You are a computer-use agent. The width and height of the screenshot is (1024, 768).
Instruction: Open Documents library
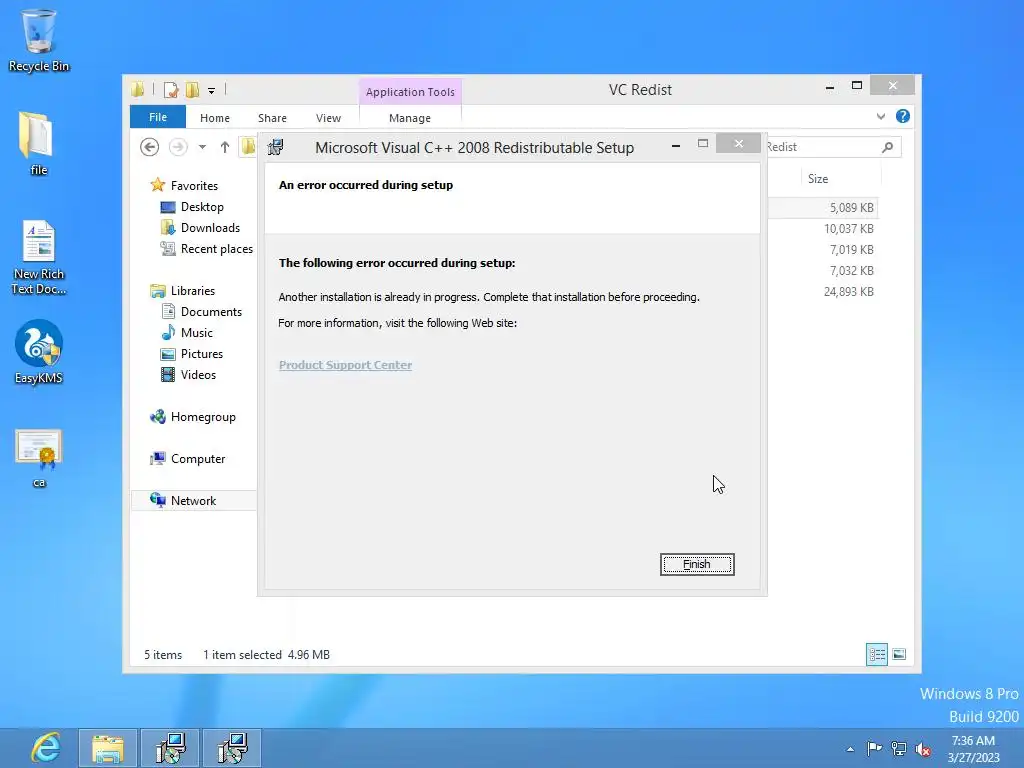(210, 312)
